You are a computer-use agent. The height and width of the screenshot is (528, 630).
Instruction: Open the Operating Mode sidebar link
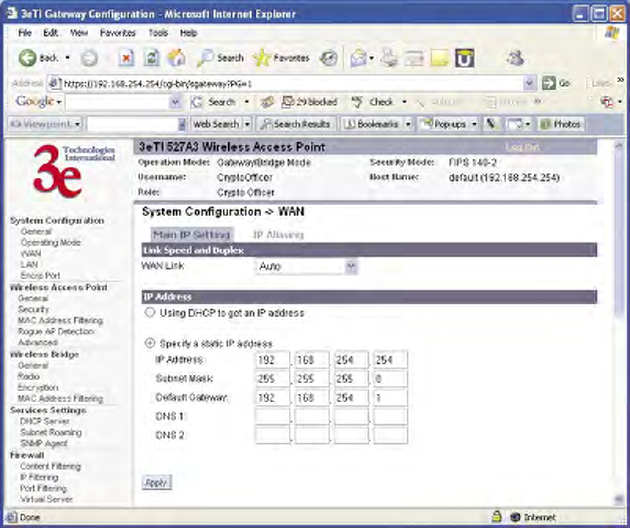51,243
